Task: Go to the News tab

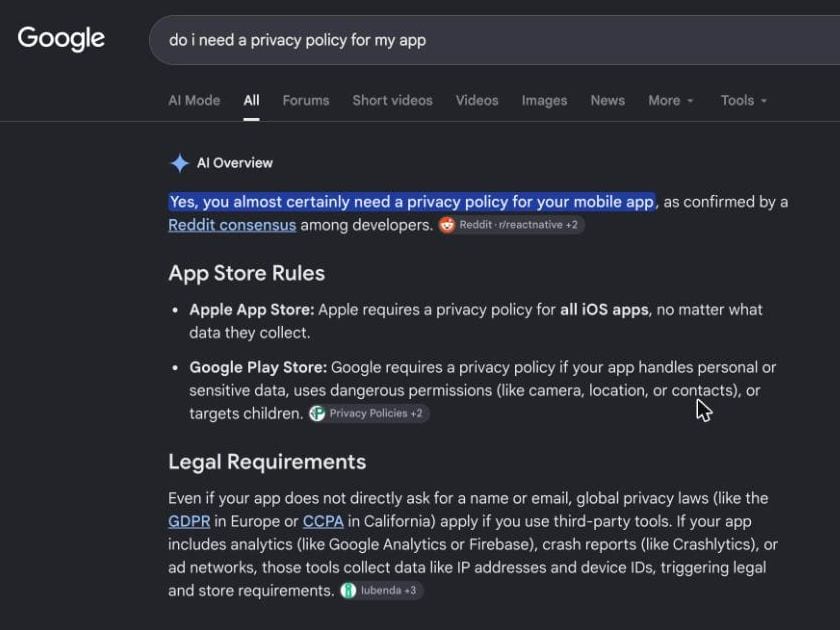Action: click(x=608, y=100)
